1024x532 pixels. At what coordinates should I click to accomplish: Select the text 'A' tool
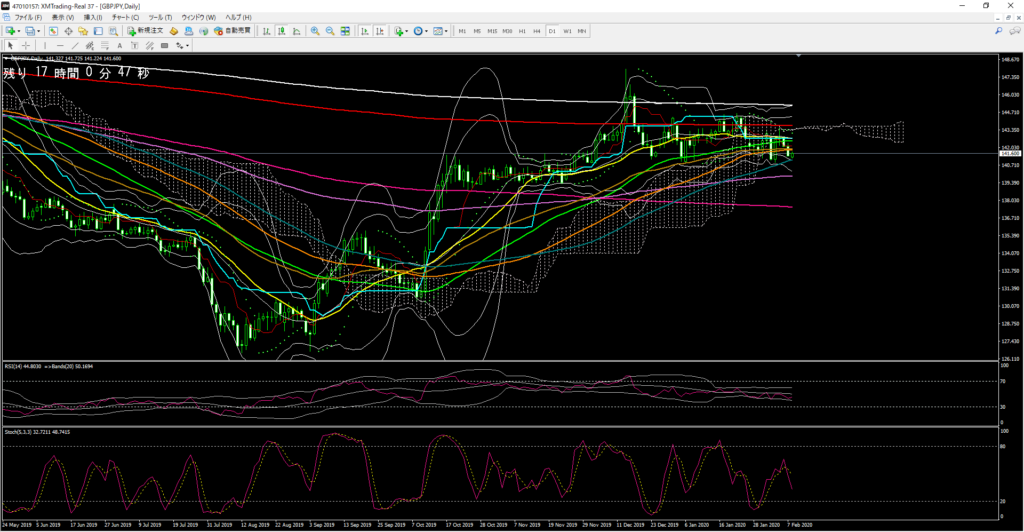pyautogui.click(x=120, y=46)
